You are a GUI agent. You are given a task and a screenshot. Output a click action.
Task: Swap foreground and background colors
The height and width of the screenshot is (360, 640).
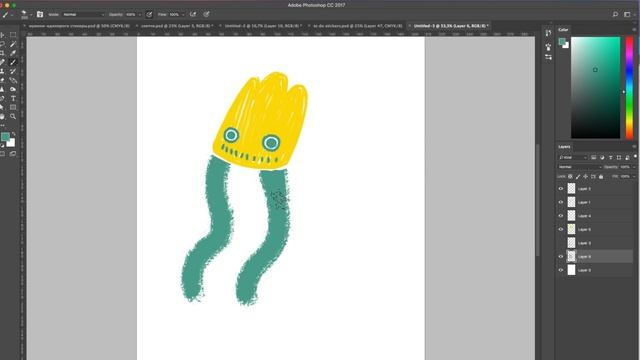13,134
